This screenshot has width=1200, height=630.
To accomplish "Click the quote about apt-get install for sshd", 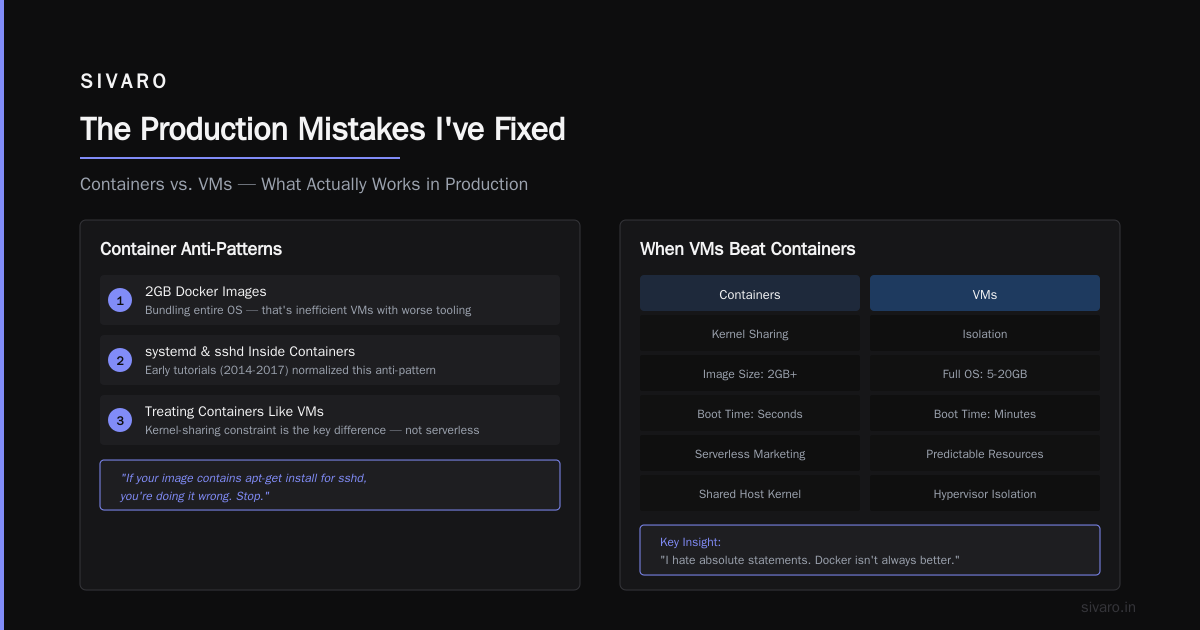I will pyautogui.click(x=330, y=485).
